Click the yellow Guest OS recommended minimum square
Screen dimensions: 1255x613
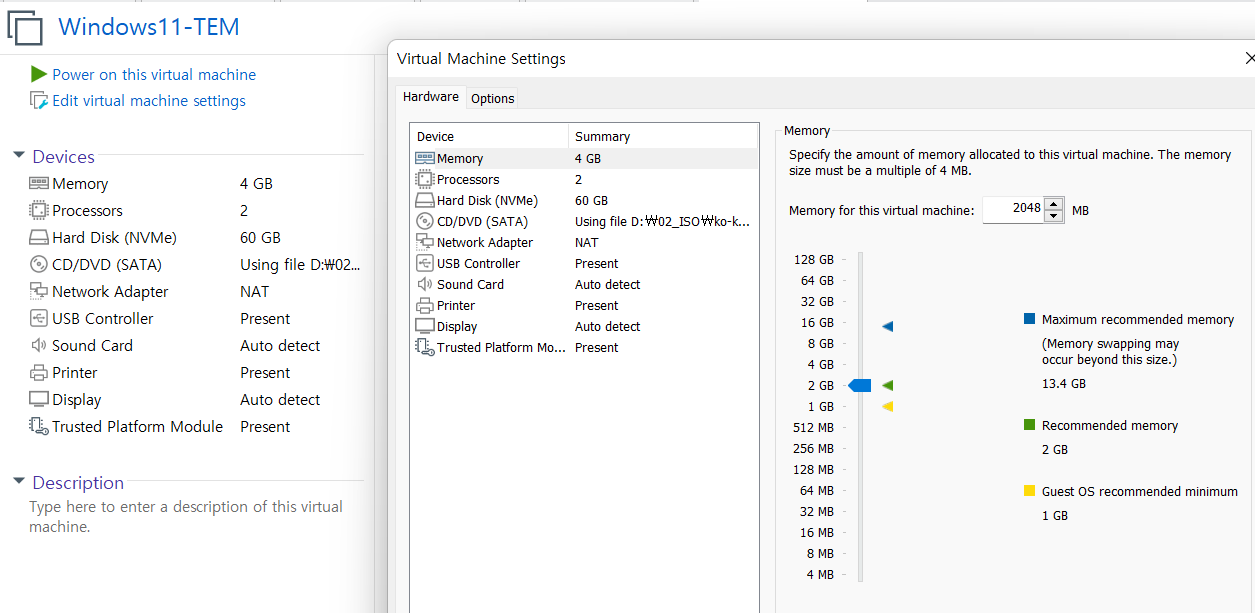1029,491
